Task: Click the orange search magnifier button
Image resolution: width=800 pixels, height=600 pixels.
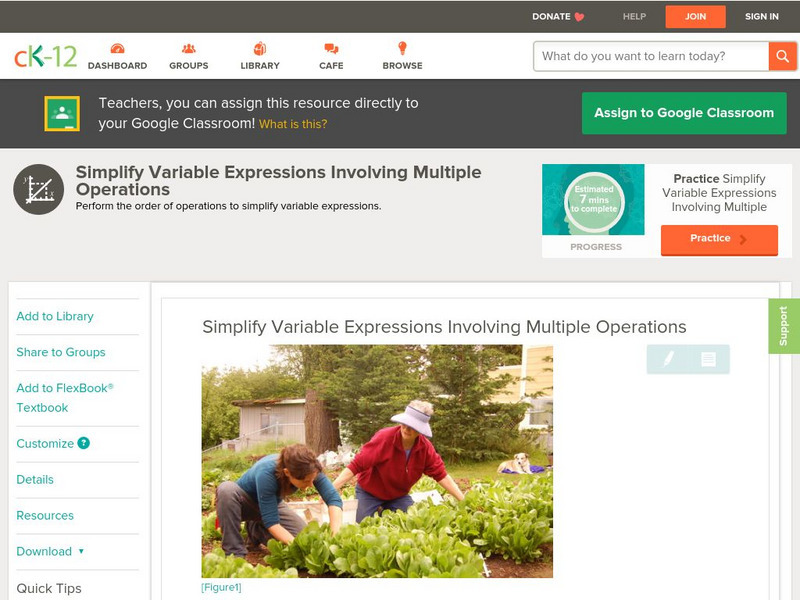Action: pyautogui.click(x=782, y=56)
